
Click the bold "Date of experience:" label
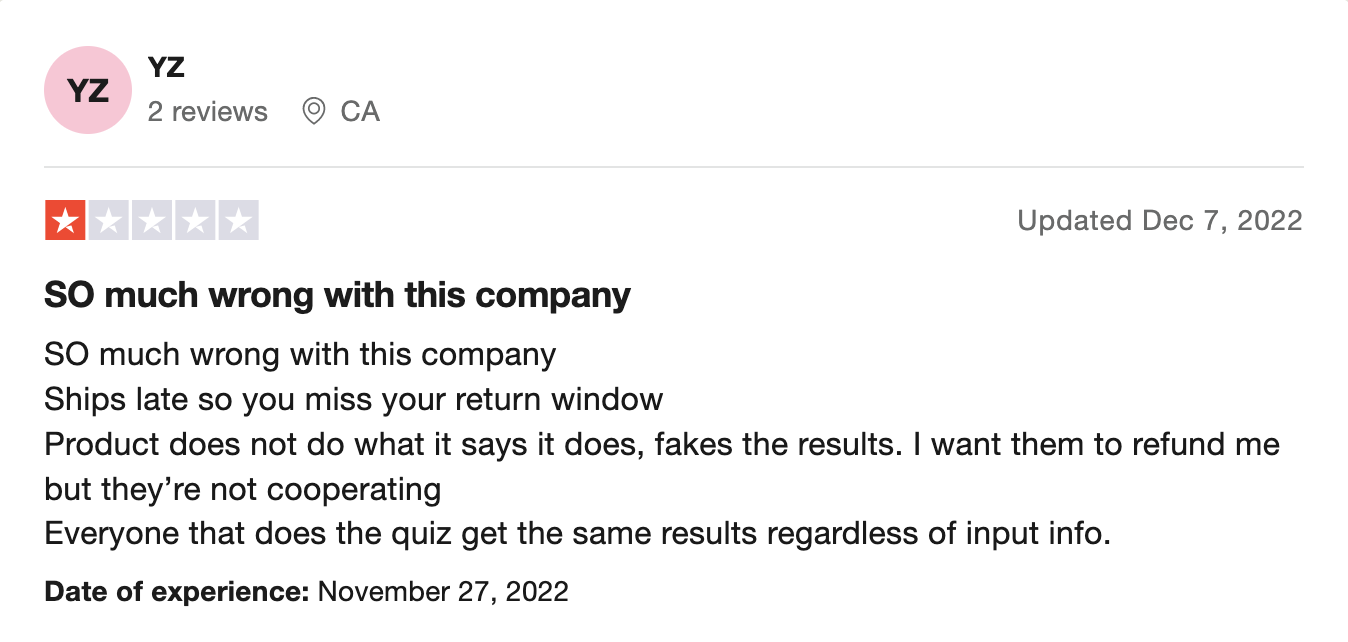177,591
